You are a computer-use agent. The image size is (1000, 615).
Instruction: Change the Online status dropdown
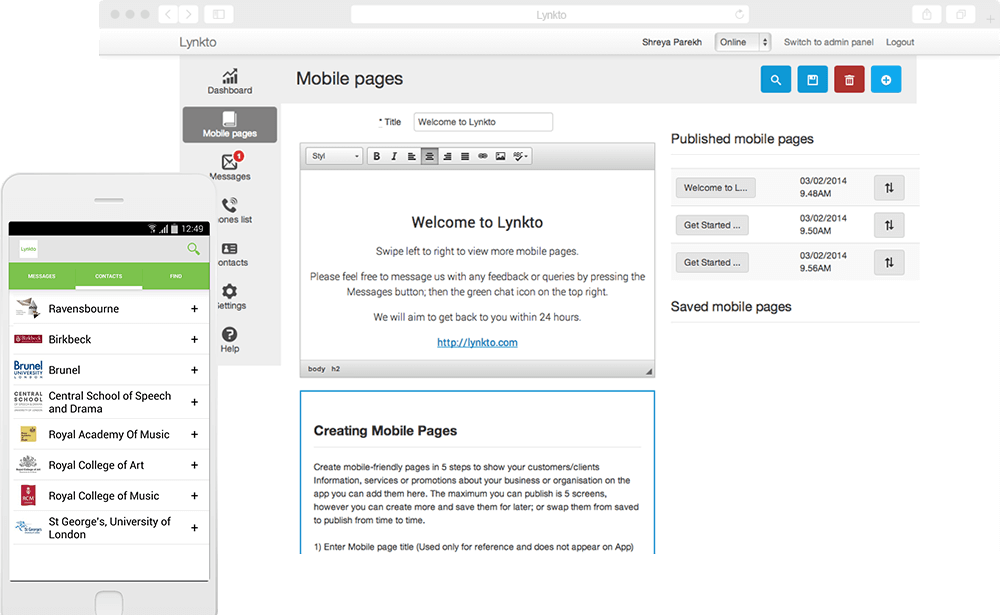click(742, 42)
